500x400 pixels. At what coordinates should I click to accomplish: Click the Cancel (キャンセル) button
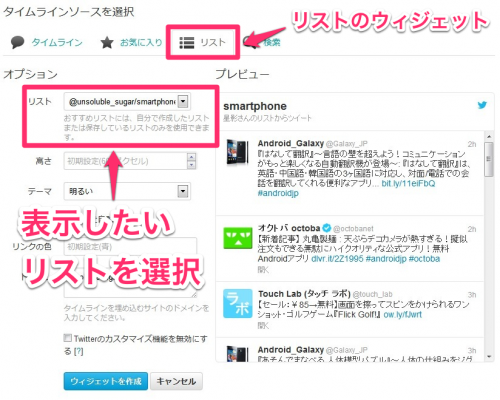click(x=176, y=381)
